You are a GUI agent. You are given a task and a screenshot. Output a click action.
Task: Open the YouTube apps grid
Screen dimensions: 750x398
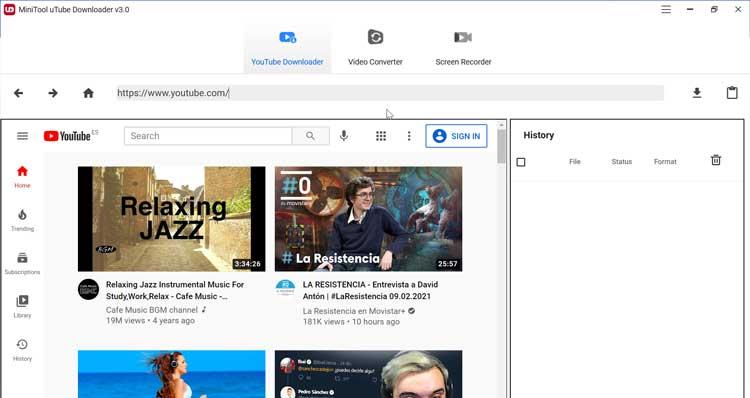click(x=381, y=136)
